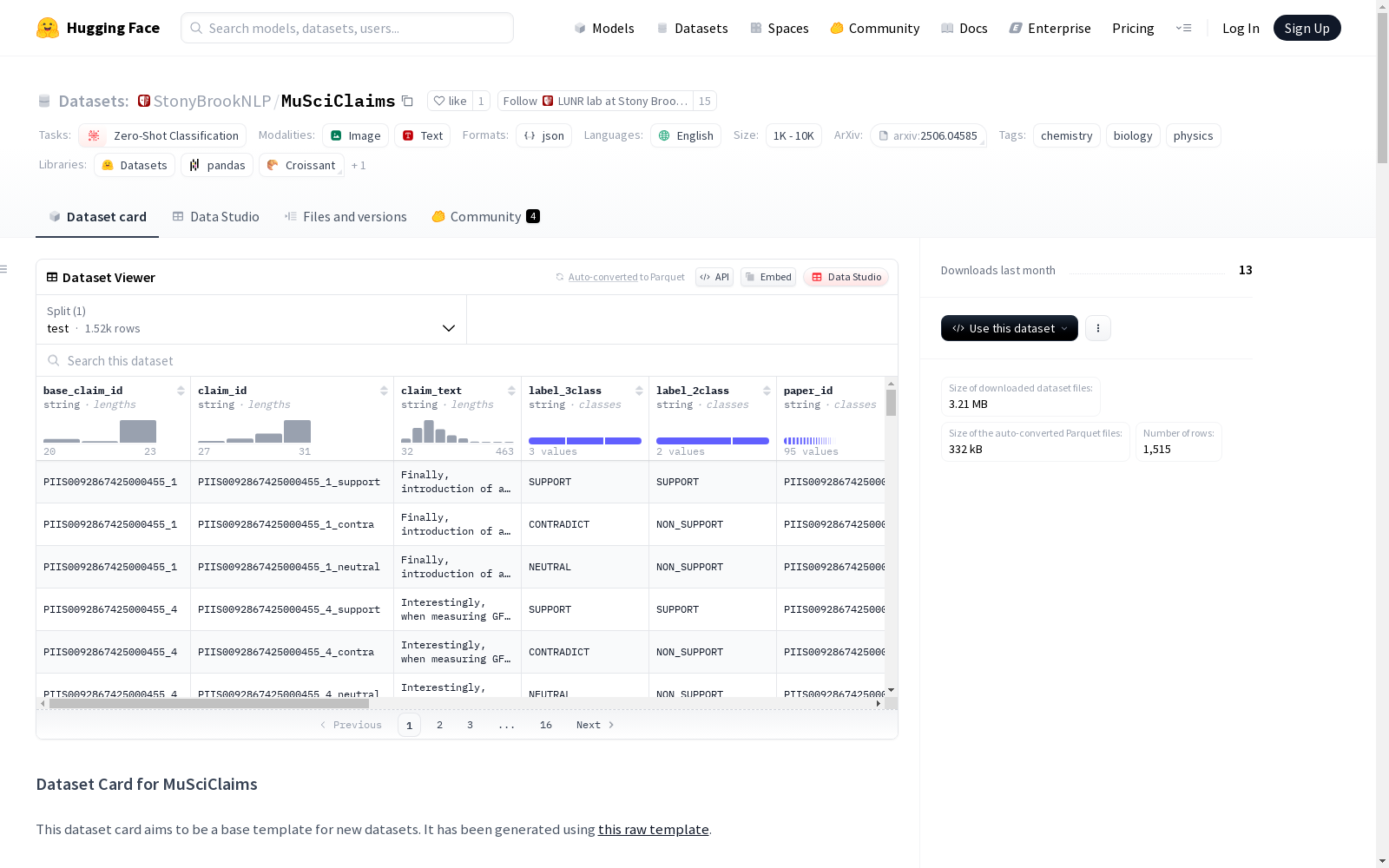
Task: Open the arxiv:2506.04585 paper tag
Action: (x=928, y=135)
